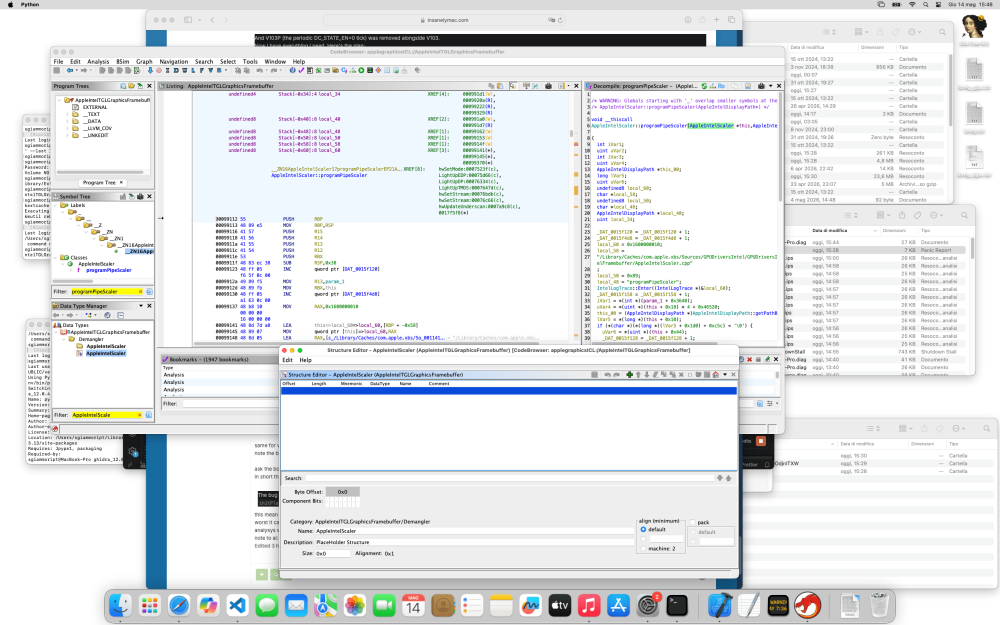Viewport: 1000px width, 625px height.
Task: Click the Name field in Structure Editor
Action: coord(474,531)
